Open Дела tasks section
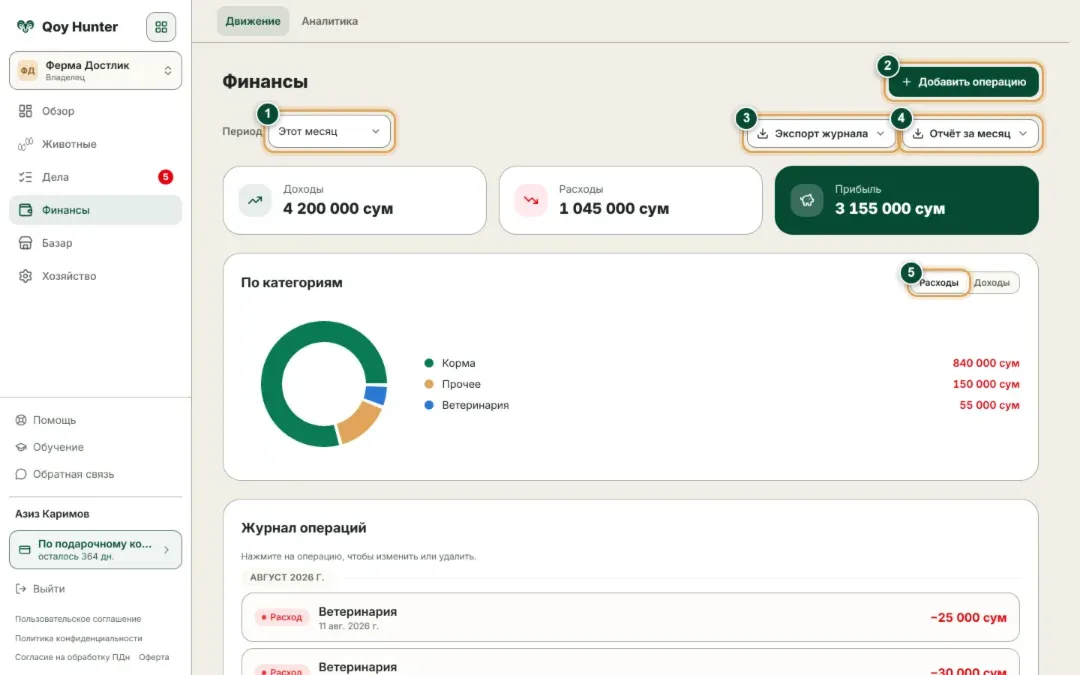This screenshot has height=675, width=1080. pos(96,177)
